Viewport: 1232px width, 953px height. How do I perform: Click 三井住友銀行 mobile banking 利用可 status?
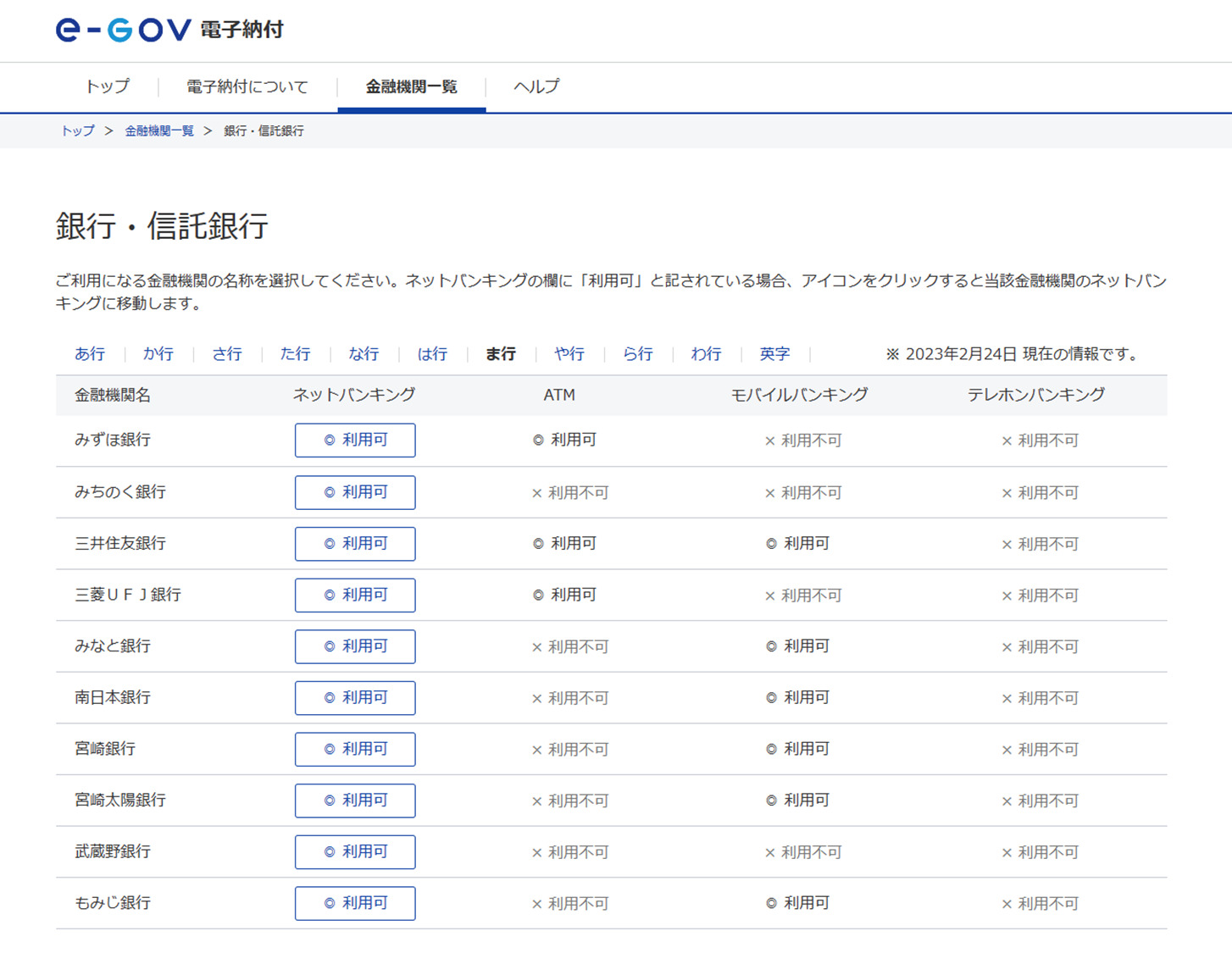pyautogui.click(x=797, y=544)
